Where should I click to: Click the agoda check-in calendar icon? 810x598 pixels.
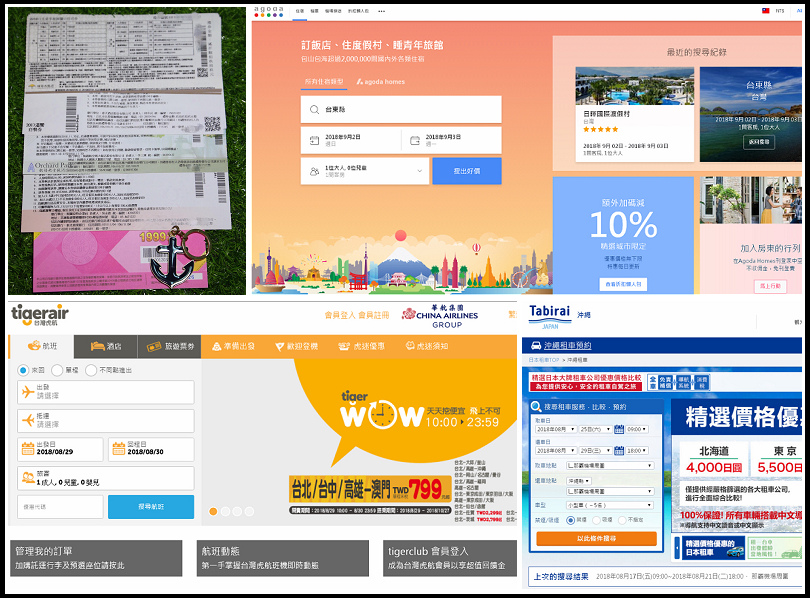[314, 140]
